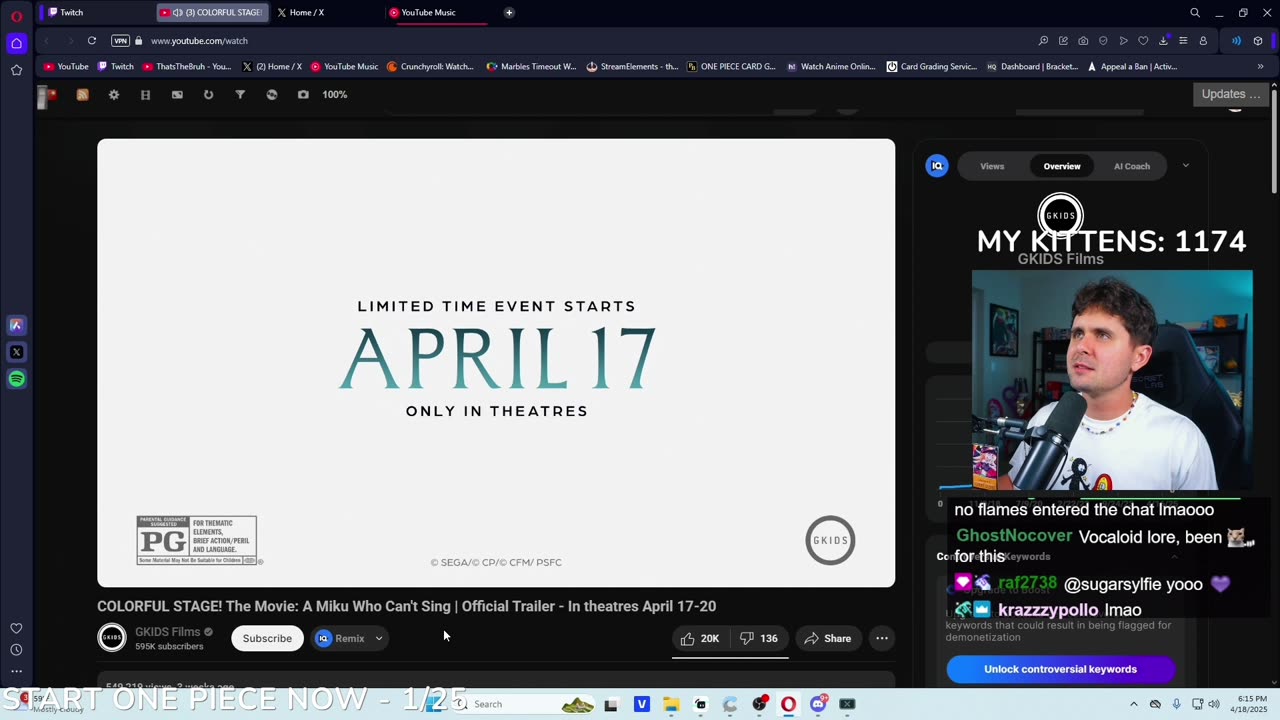
Task: Open the tab search magnifier icon
Action: point(1195,13)
